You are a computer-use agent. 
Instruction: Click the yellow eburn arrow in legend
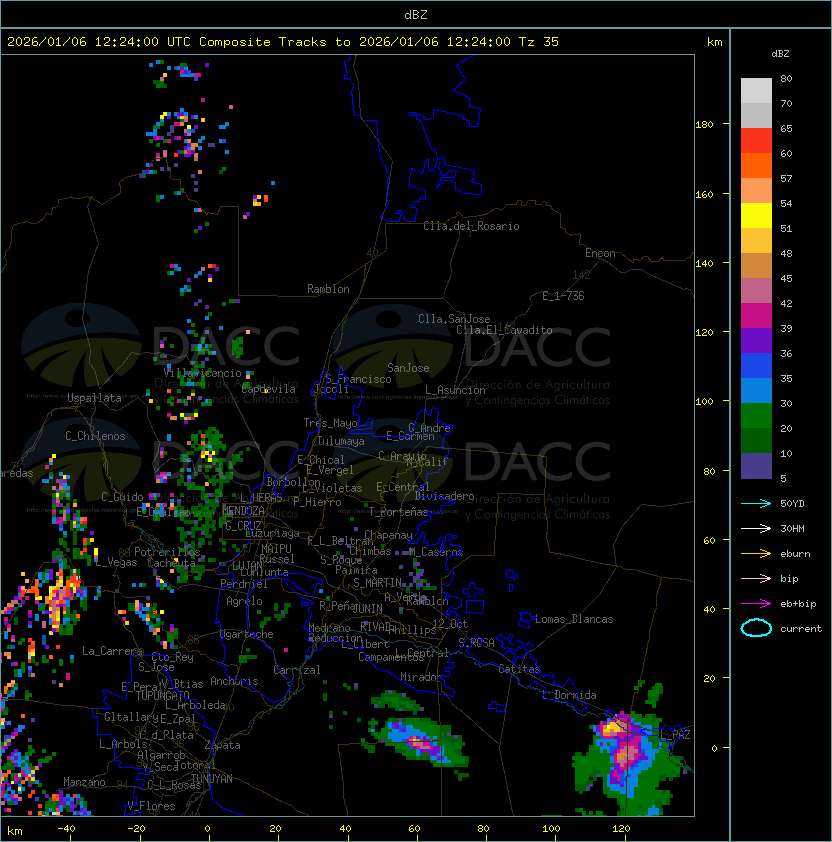pos(756,554)
